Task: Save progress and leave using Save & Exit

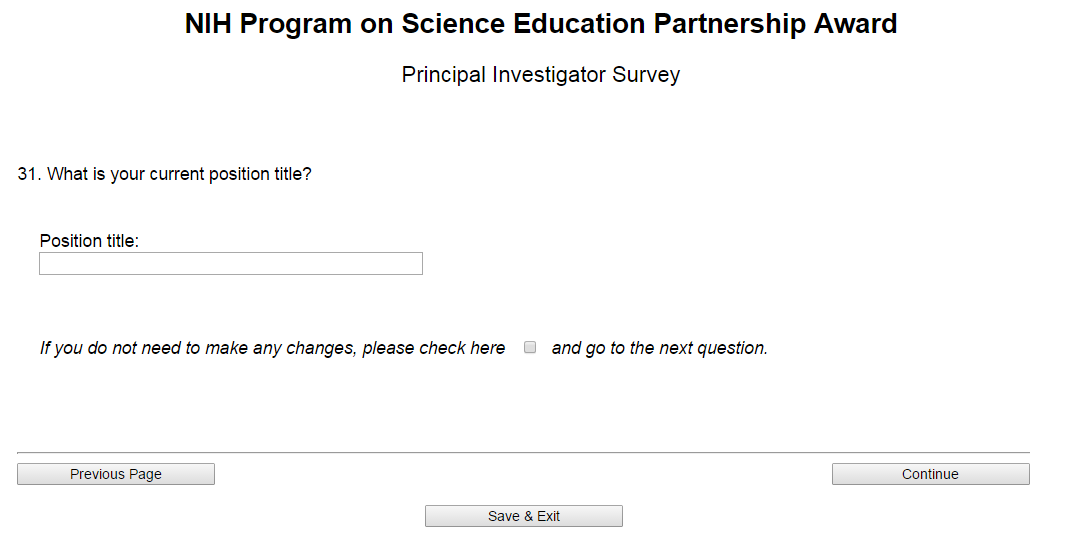Action: tap(523, 516)
